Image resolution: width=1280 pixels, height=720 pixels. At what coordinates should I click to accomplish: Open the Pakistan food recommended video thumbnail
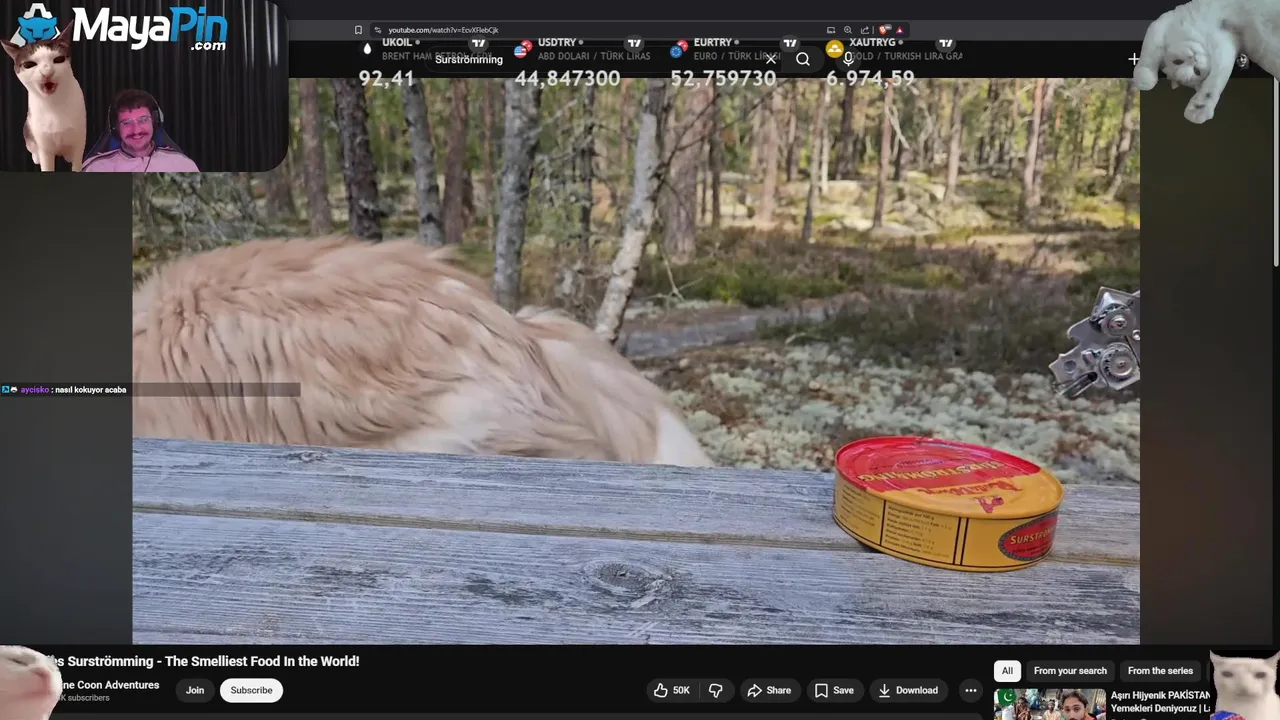pos(1049,704)
